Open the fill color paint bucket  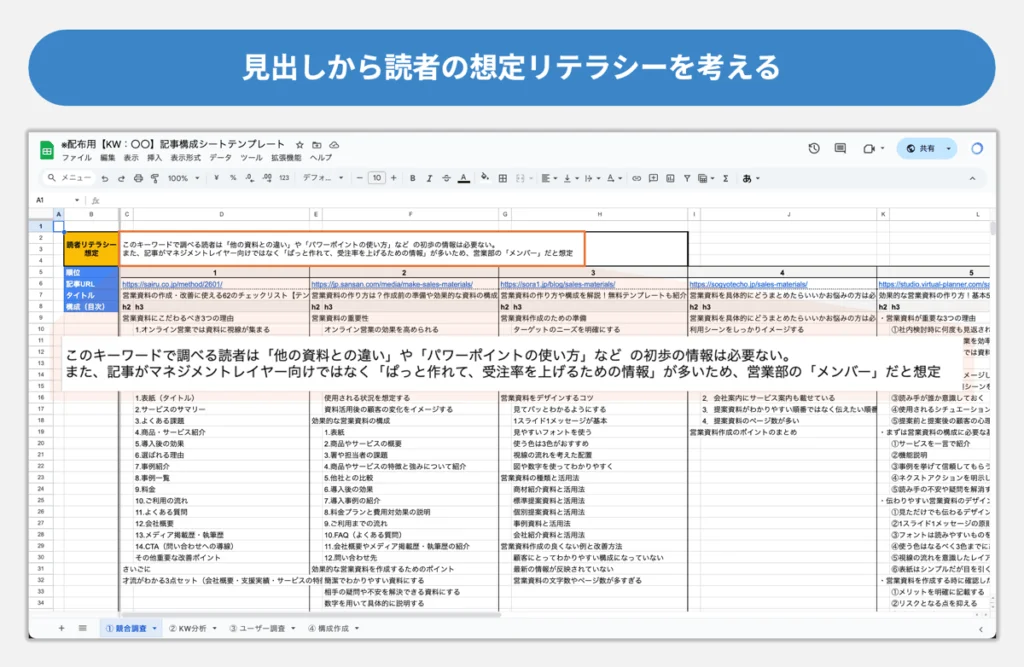tap(485, 178)
